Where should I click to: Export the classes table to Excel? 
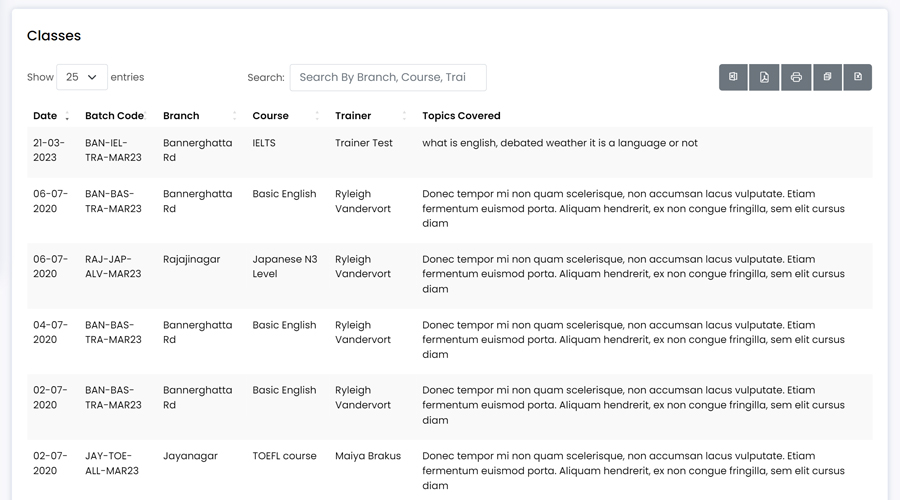coord(733,77)
